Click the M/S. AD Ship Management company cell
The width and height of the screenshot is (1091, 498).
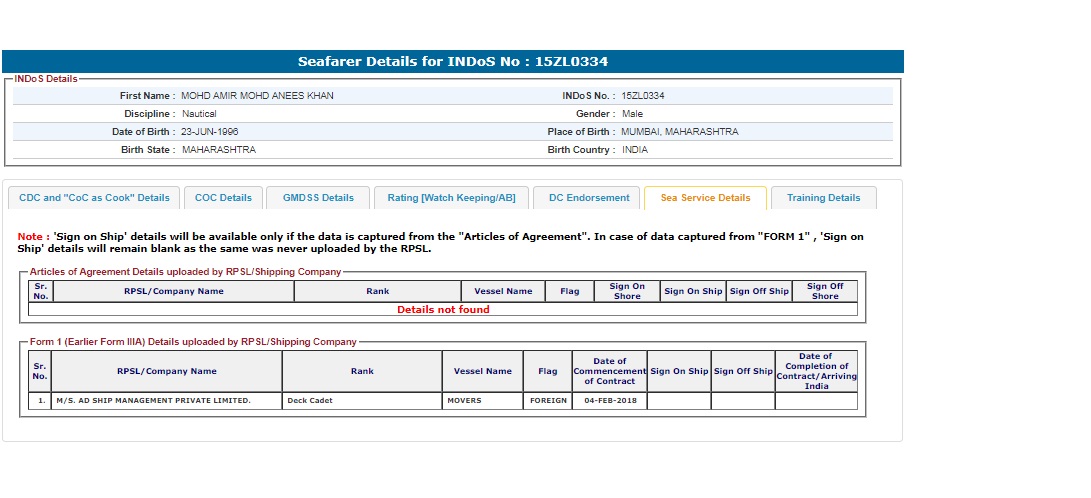[x=166, y=401]
